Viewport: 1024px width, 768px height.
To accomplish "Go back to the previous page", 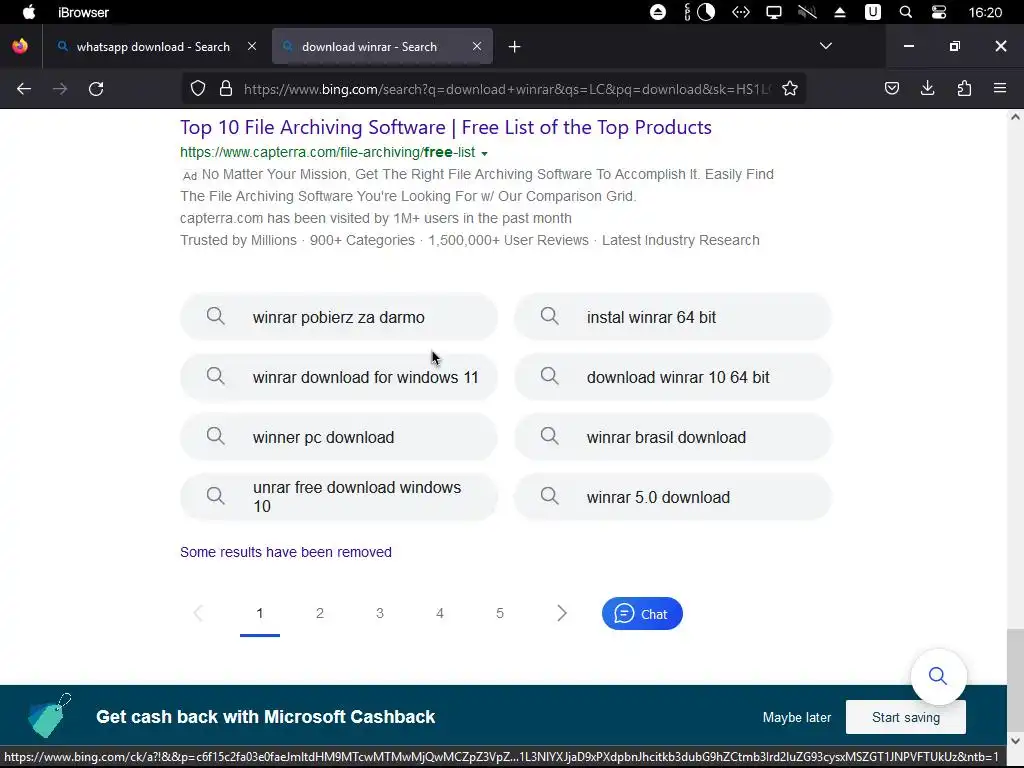I will (24, 89).
